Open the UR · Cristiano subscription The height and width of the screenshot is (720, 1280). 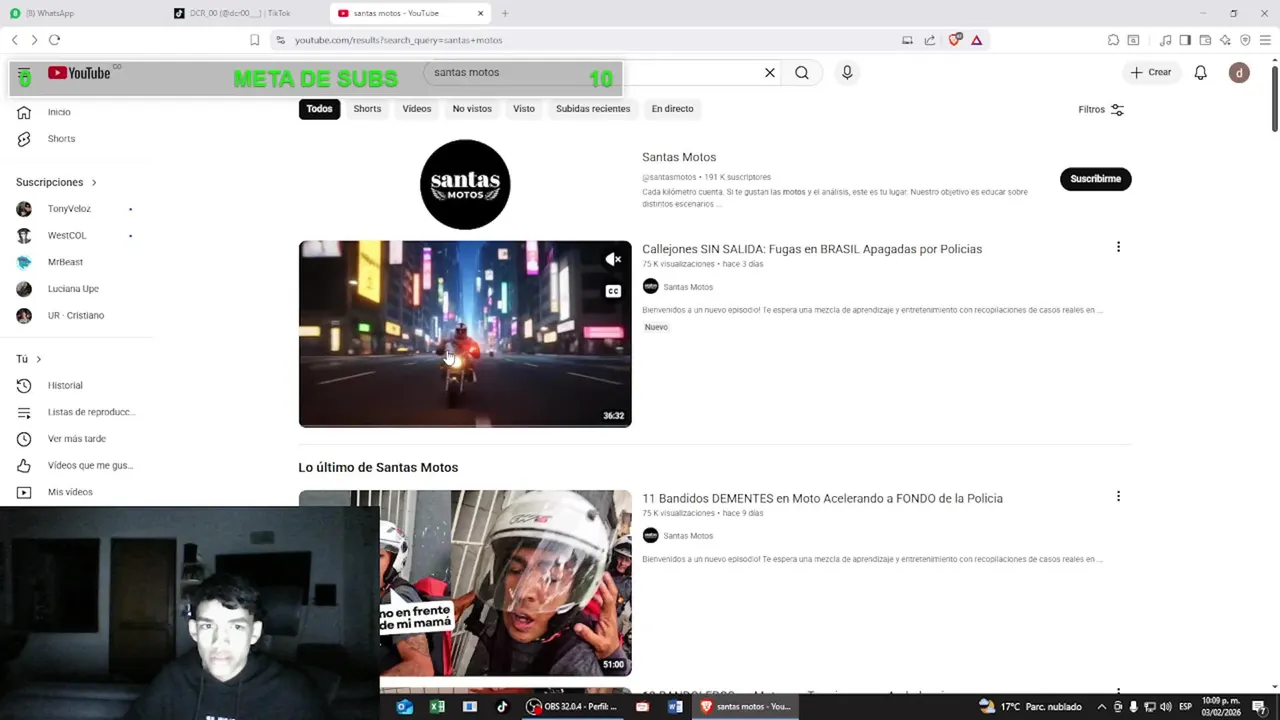(76, 316)
